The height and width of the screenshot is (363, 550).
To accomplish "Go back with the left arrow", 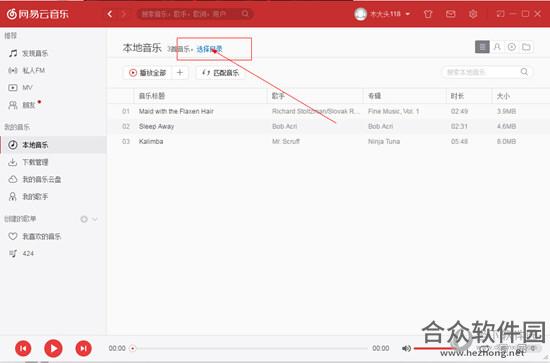I will [110, 14].
